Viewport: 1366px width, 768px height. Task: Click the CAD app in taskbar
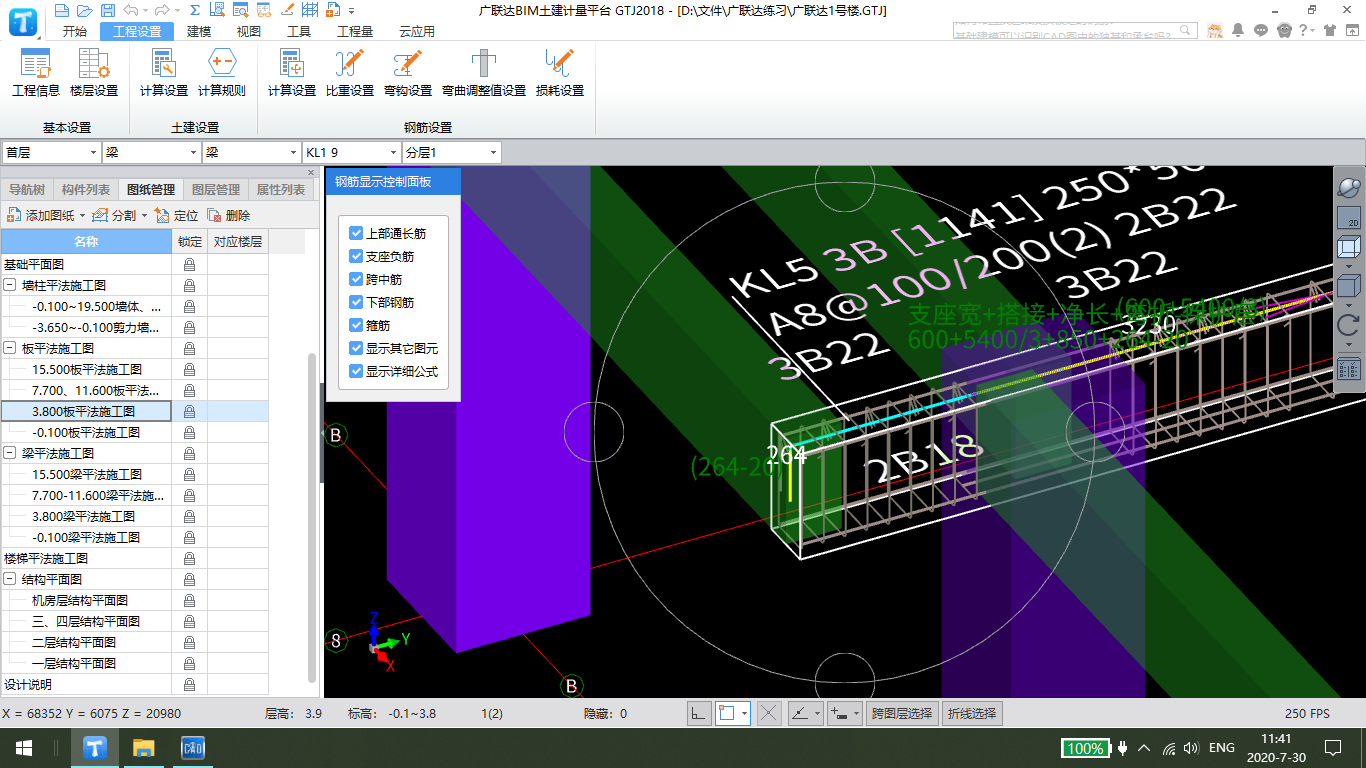tap(192, 748)
